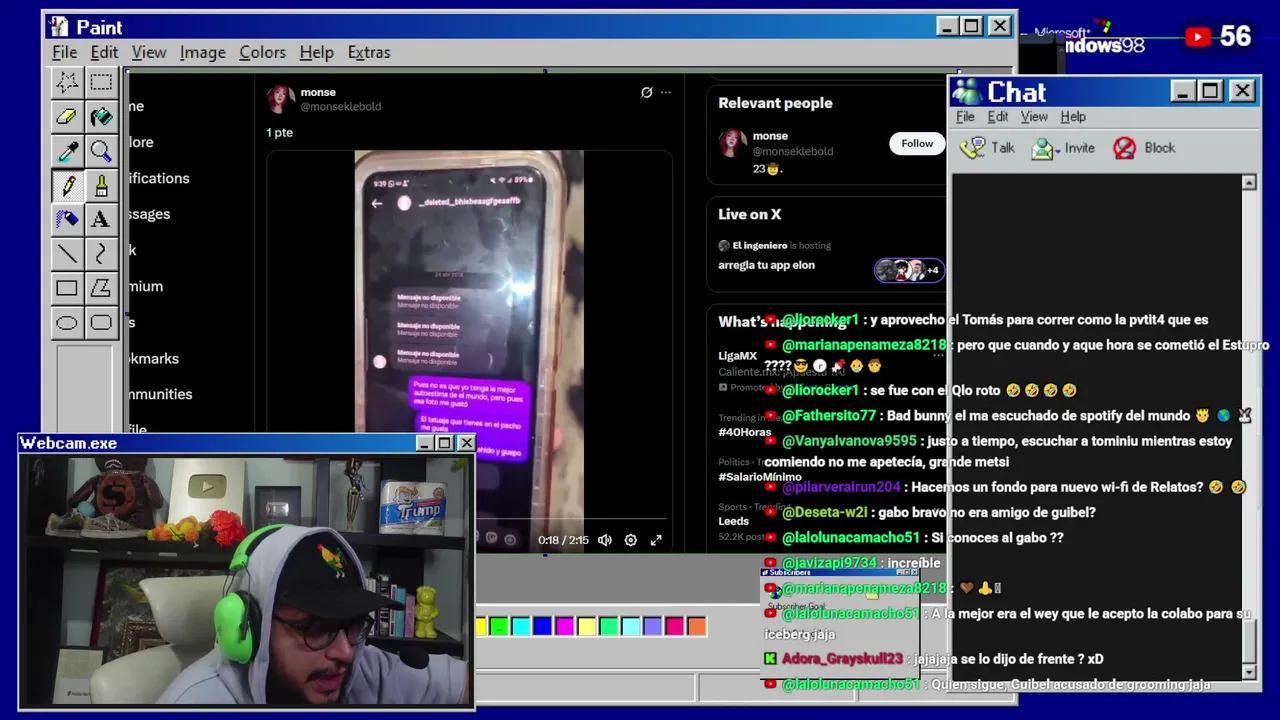
Task: Choose the Eraser tool in Paint toolbox
Action: pyautogui.click(x=67, y=117)
